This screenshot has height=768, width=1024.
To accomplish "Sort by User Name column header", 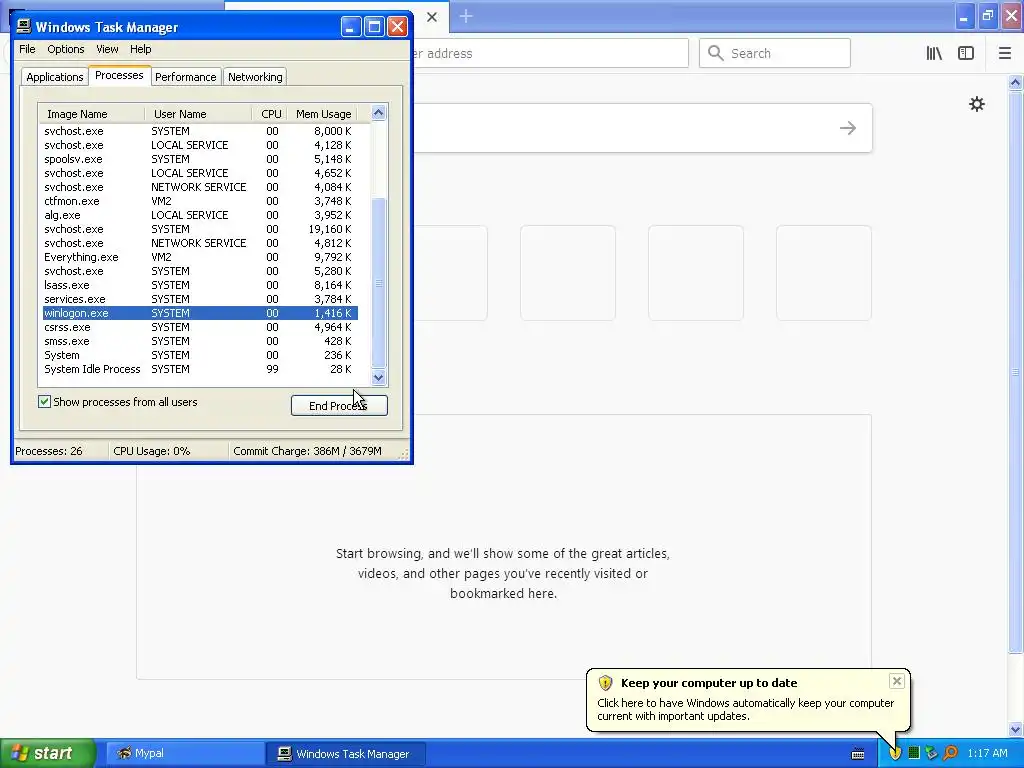I will coord(199,114).
